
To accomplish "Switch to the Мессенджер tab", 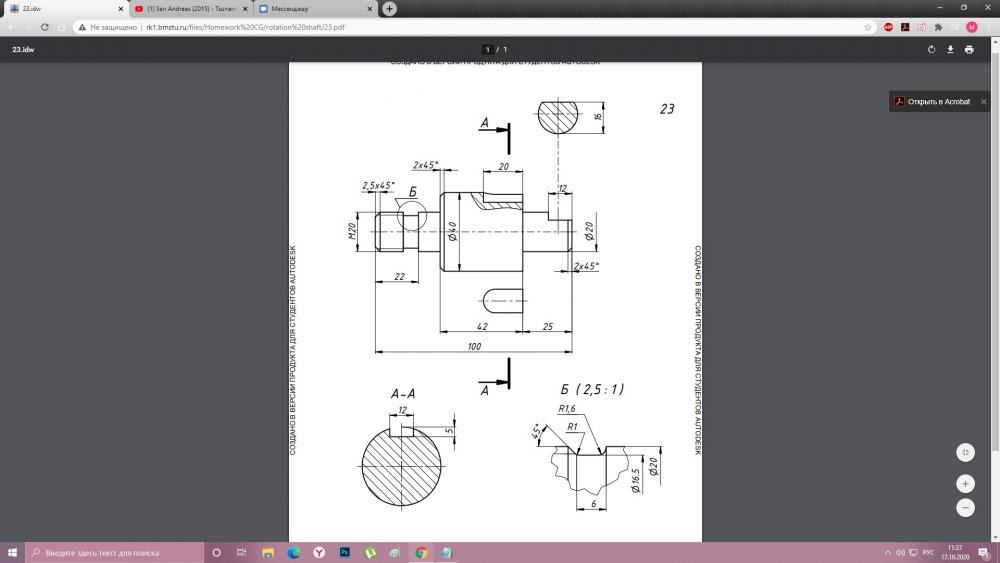I will coord(314,9).
